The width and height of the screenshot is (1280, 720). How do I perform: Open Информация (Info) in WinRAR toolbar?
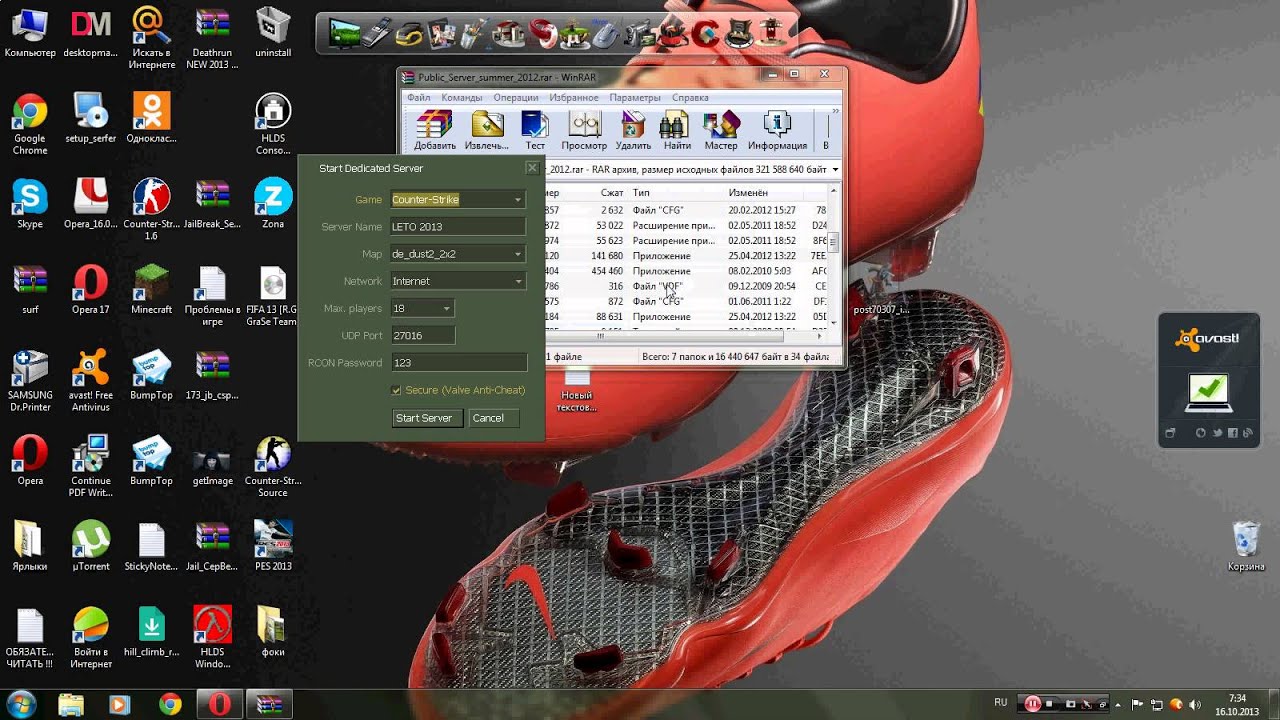coord(777,130)
